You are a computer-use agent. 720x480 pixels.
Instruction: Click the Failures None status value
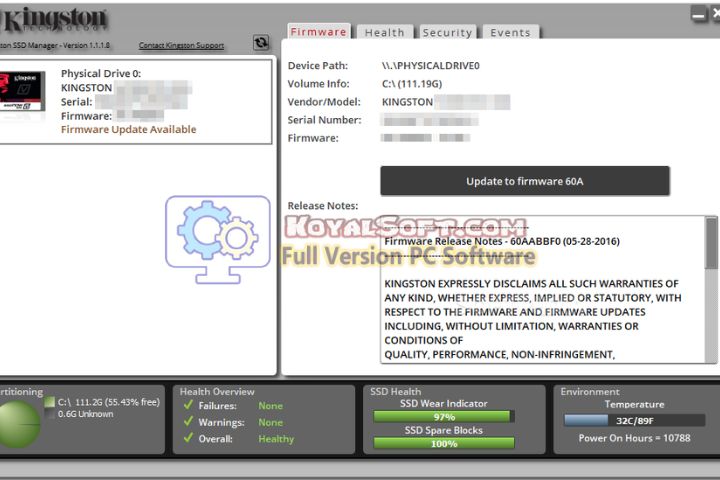click(270, 406)
